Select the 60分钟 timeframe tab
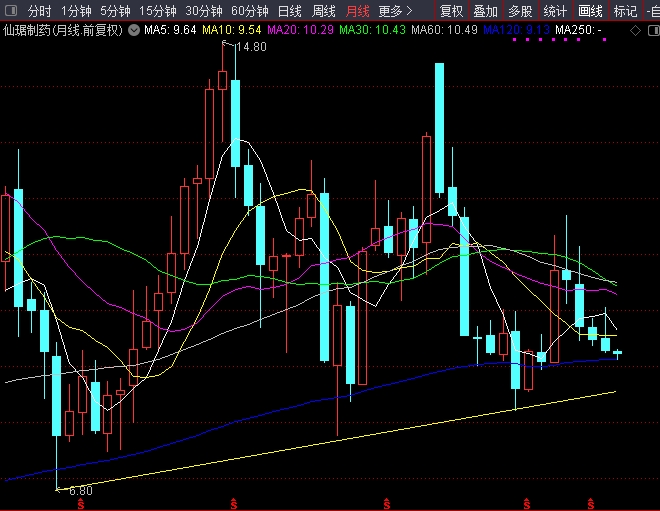 (x=250, y=11)
